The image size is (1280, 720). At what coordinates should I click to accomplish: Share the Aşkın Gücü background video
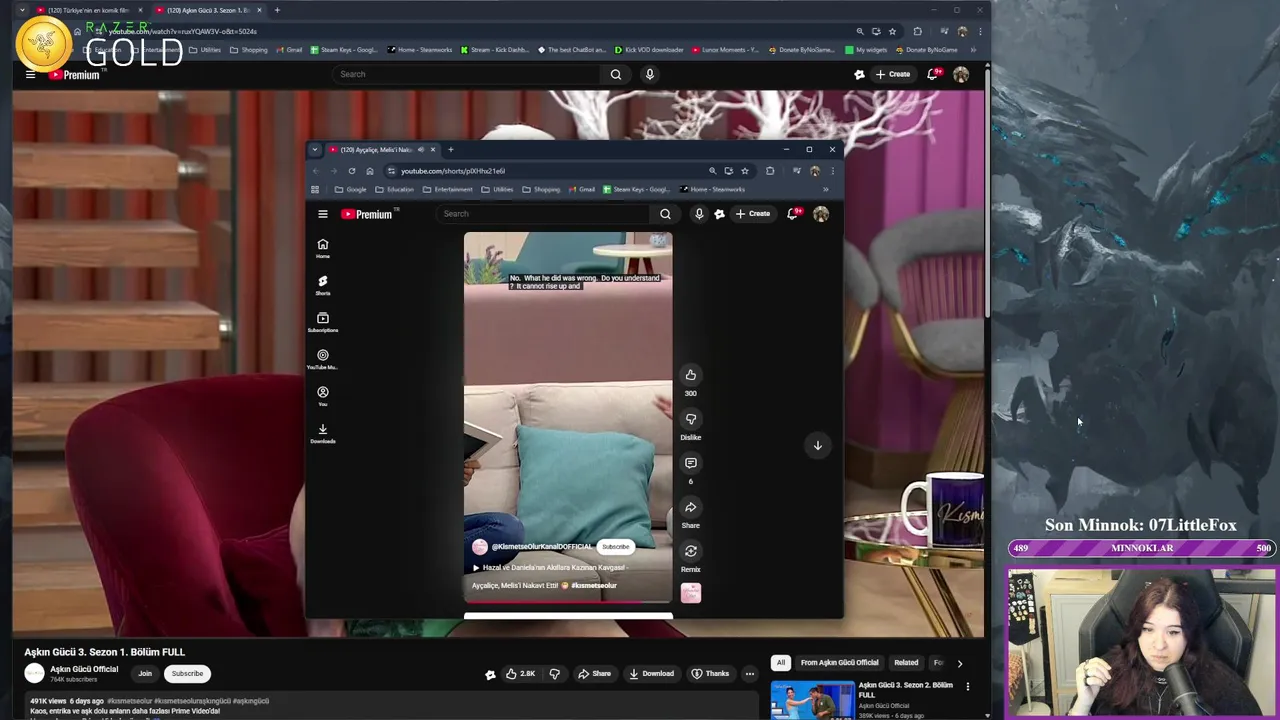tap(594, 674)
